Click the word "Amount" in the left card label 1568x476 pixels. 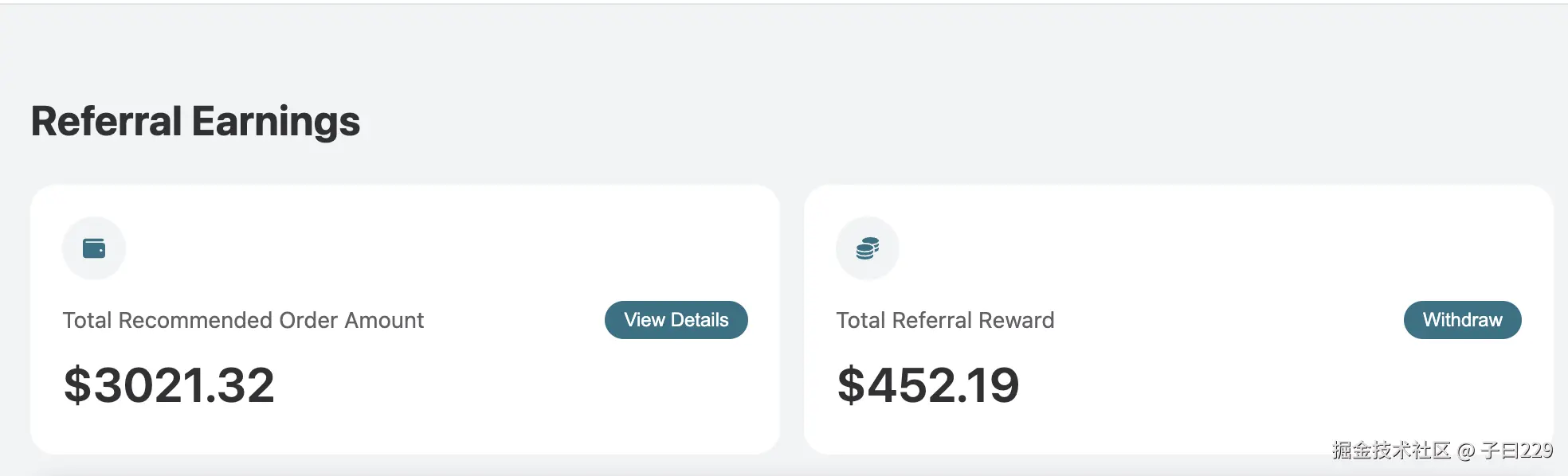tap(384, 320)
